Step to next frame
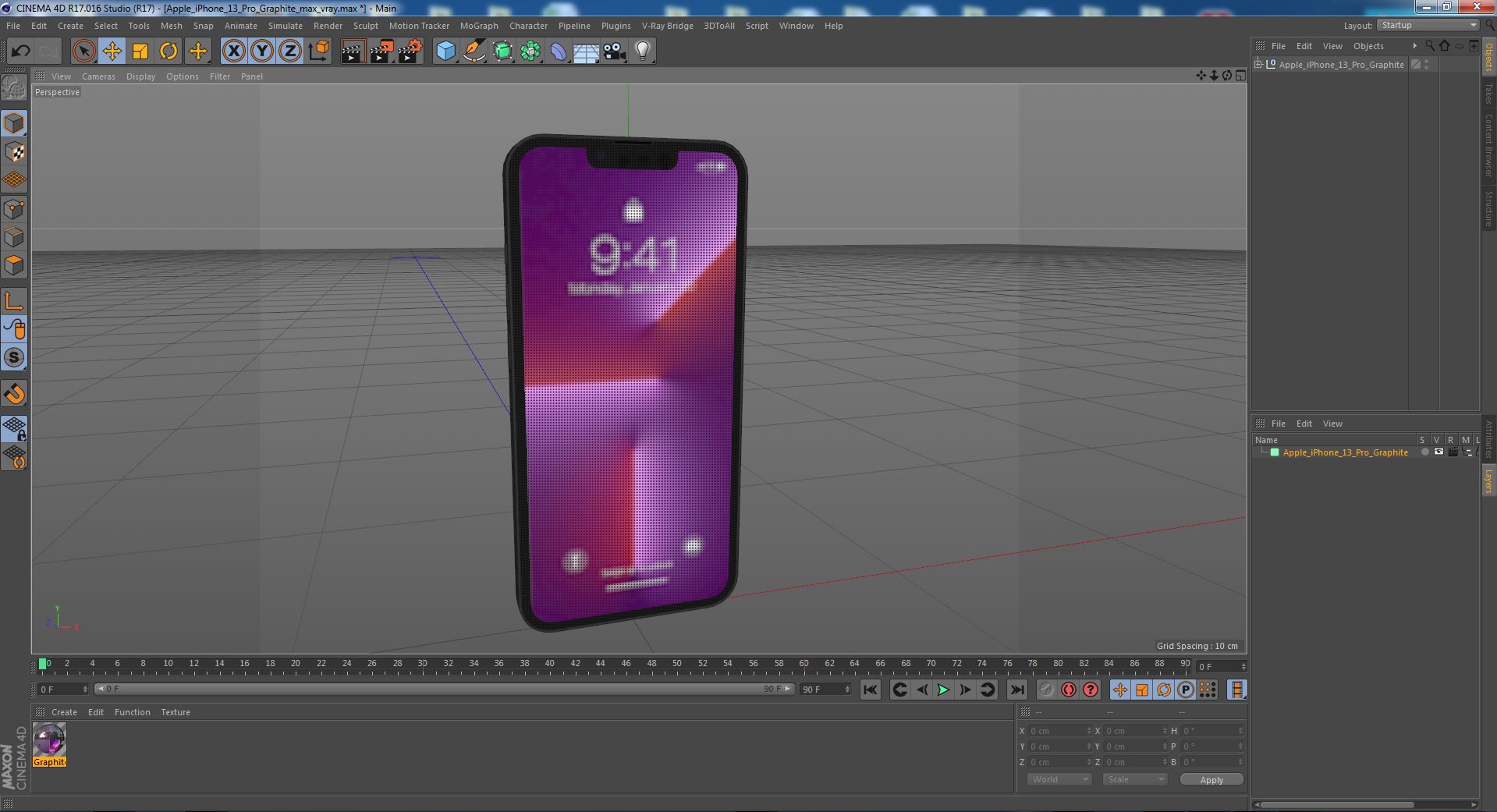The width and height of the screenshot is (1497, 812). click(965, 690)
